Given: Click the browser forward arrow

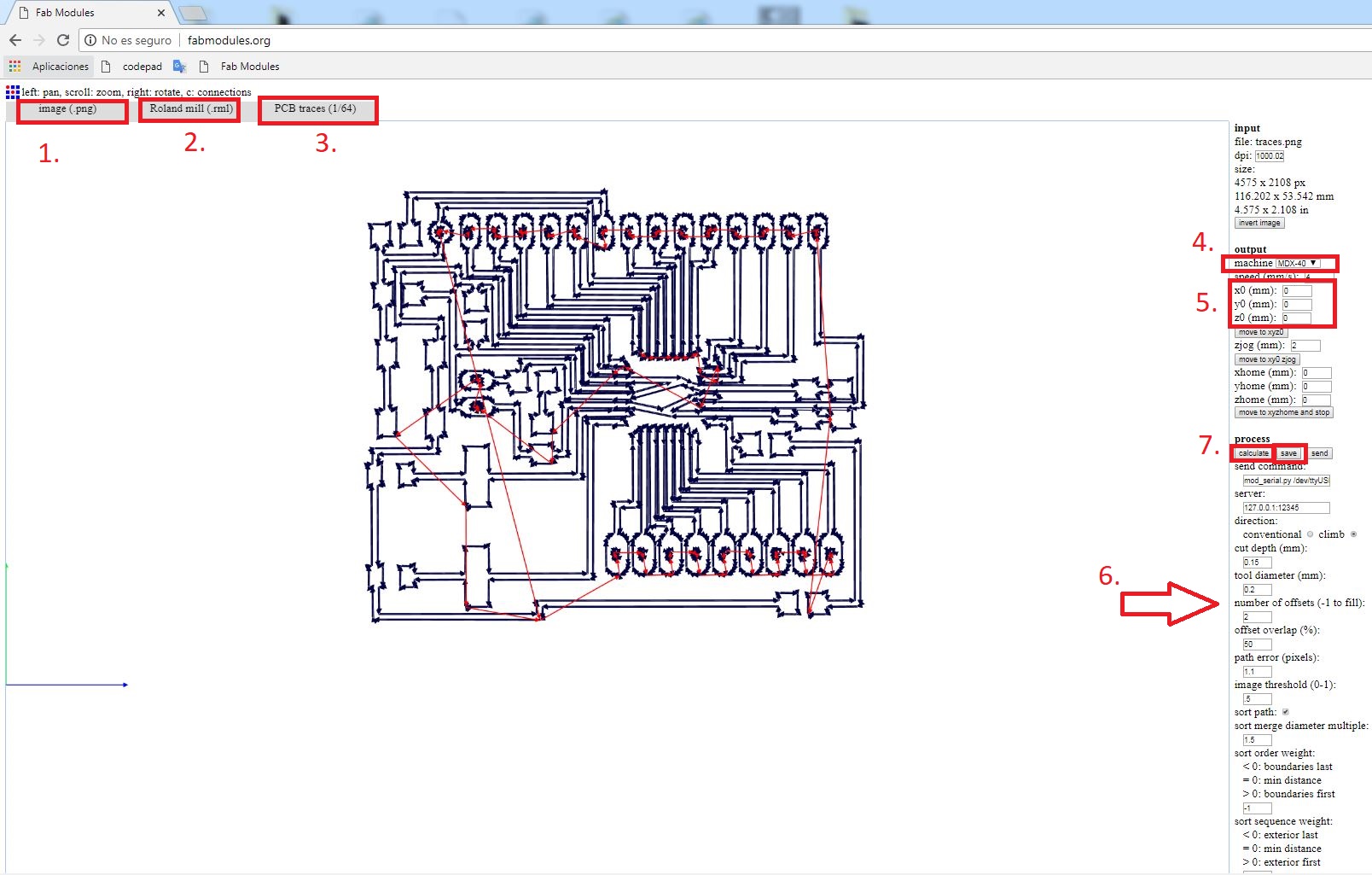Looking at the screenshot, I should [39, 40].
